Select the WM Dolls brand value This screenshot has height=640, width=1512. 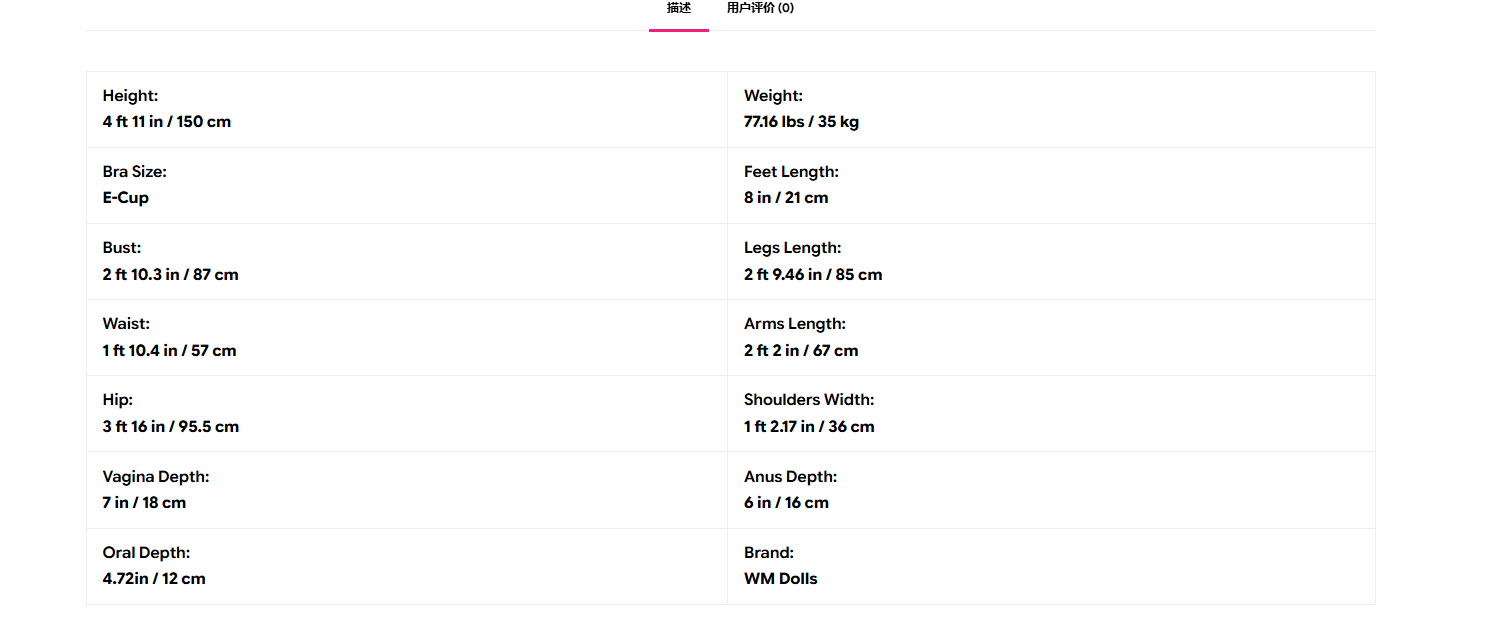pyautogui.click(x=781, y=579)
